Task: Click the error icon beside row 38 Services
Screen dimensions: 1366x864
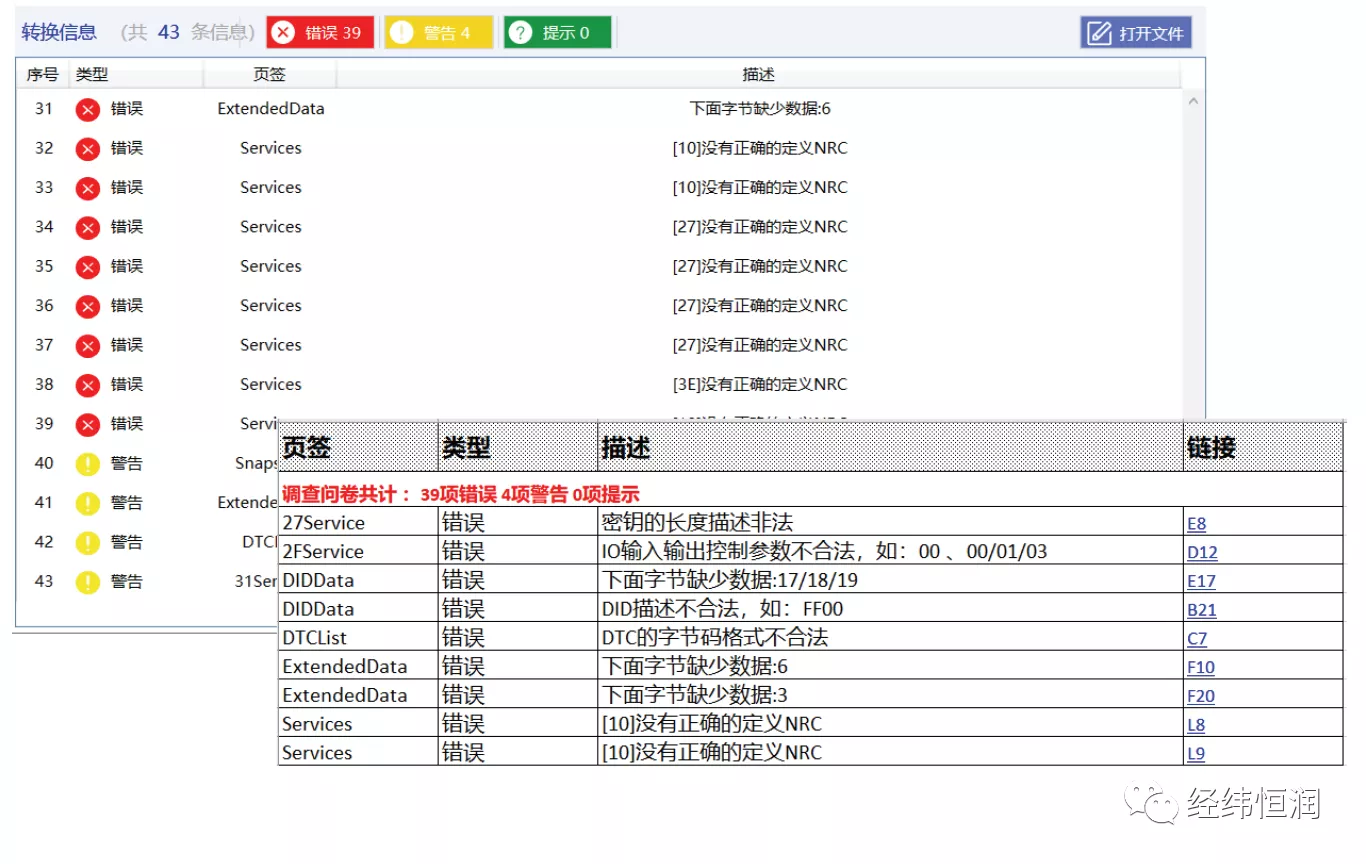Action: [88, 385]
